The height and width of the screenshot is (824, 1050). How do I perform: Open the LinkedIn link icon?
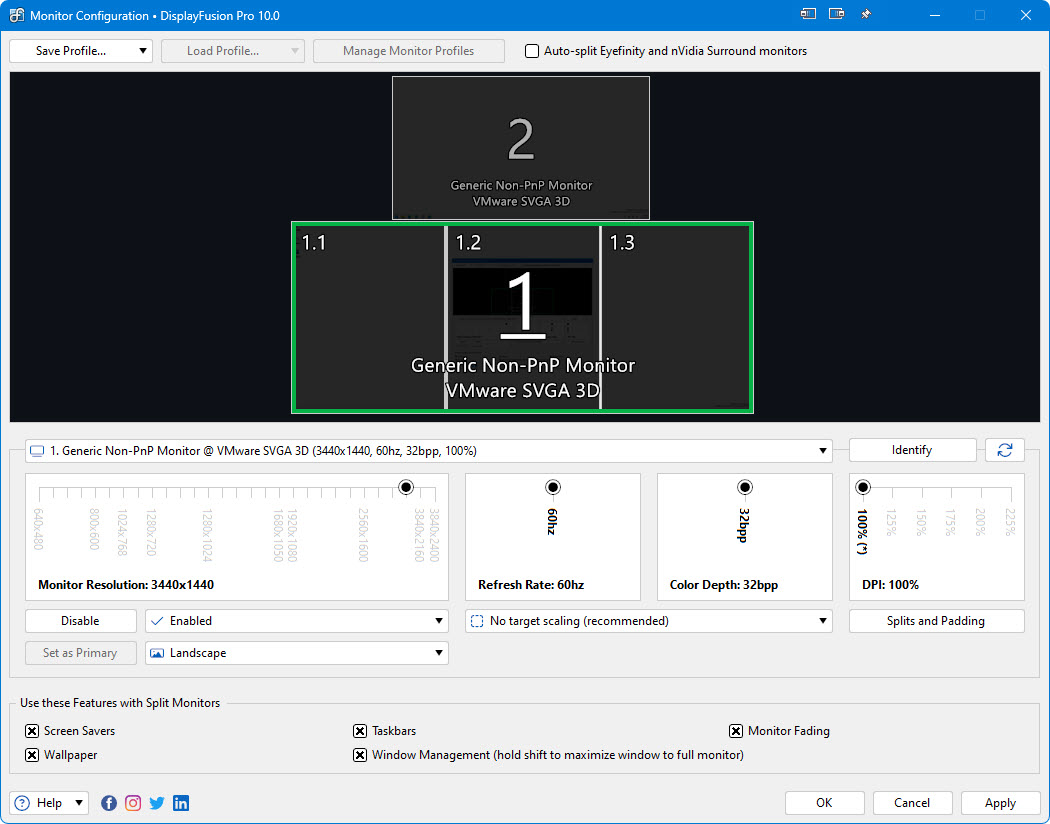coord(181,803)
